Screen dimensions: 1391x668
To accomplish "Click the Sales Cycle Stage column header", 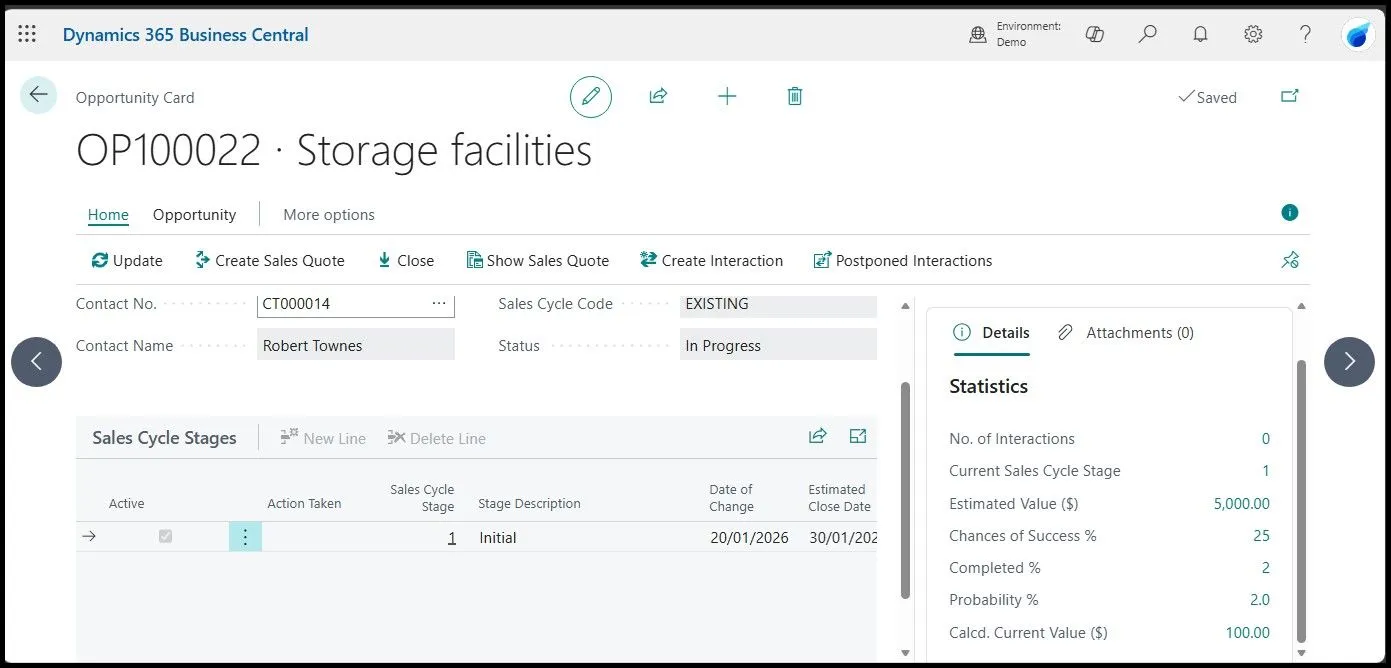I will [x=422, y=497].
